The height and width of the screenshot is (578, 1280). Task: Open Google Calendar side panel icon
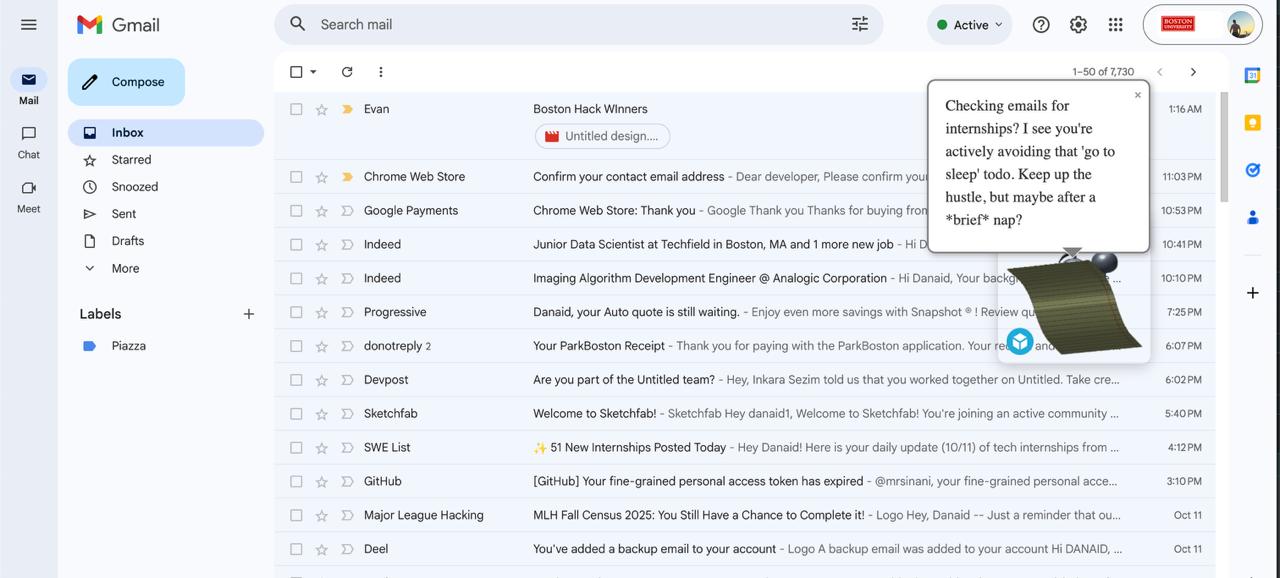pos(1252,76)
